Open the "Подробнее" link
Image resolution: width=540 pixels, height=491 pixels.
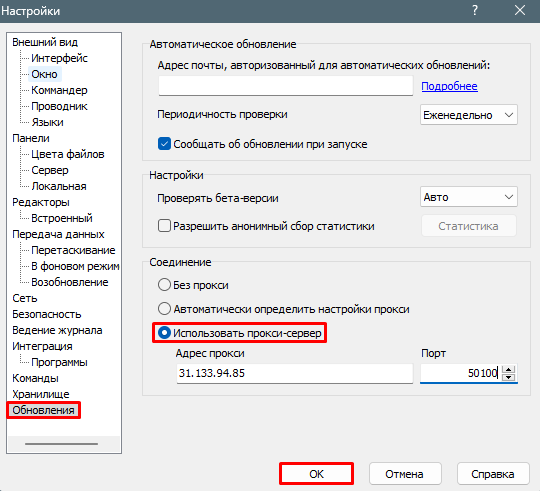449,86
